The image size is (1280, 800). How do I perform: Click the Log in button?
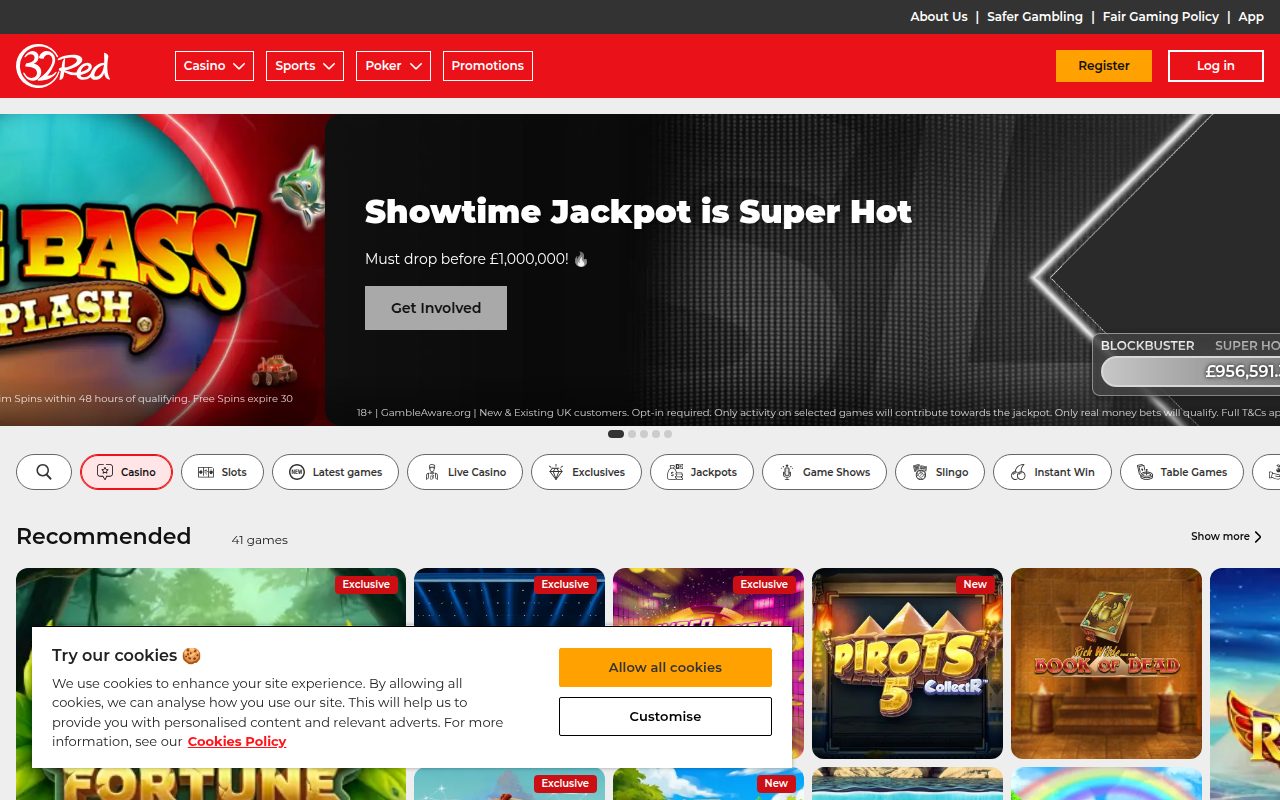pyautogui.click(x=1216, y=66)
